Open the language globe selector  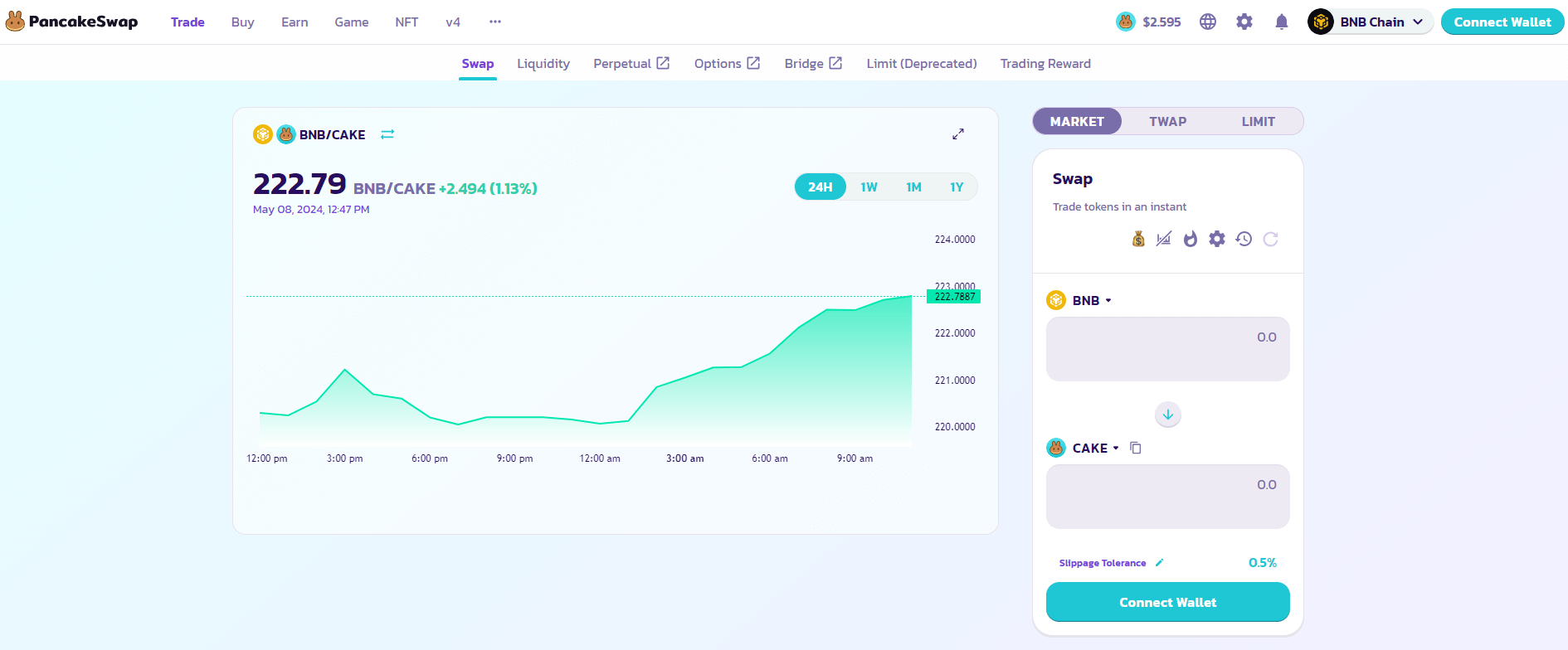(1208, 22)
